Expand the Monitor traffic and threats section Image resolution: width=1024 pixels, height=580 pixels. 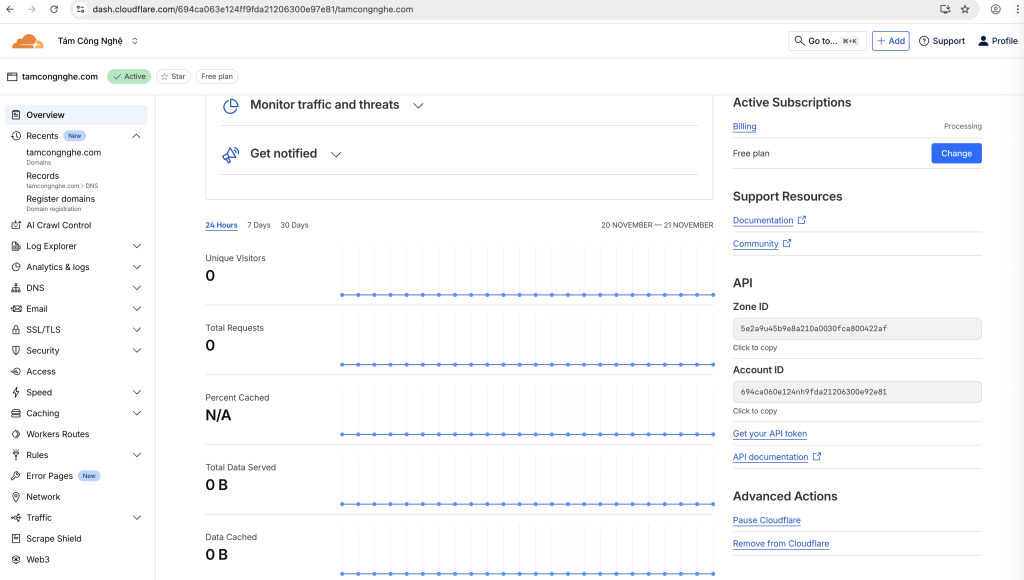(x=418, y=105)
